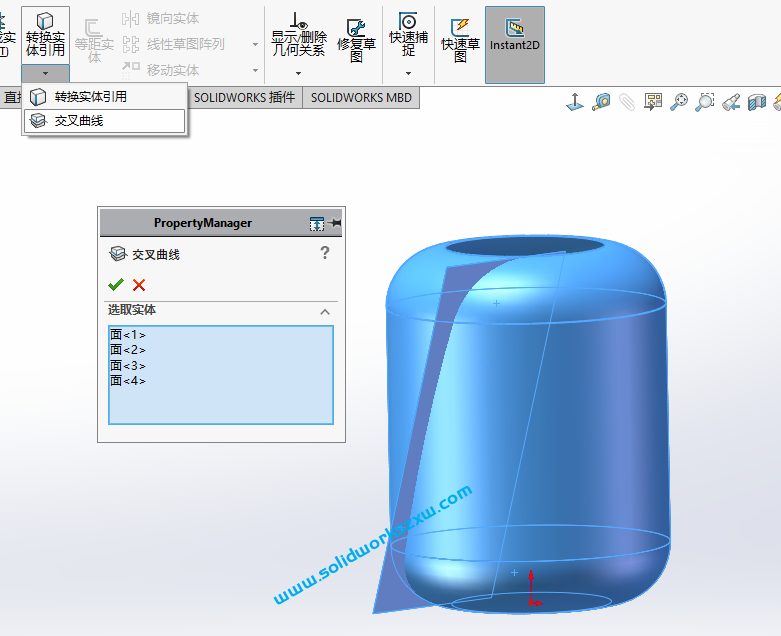The width and height of the screenshot is (781, 636).
Task: Switch to the SOLIDWORKS 插件 tab
Action: [244, 98]
